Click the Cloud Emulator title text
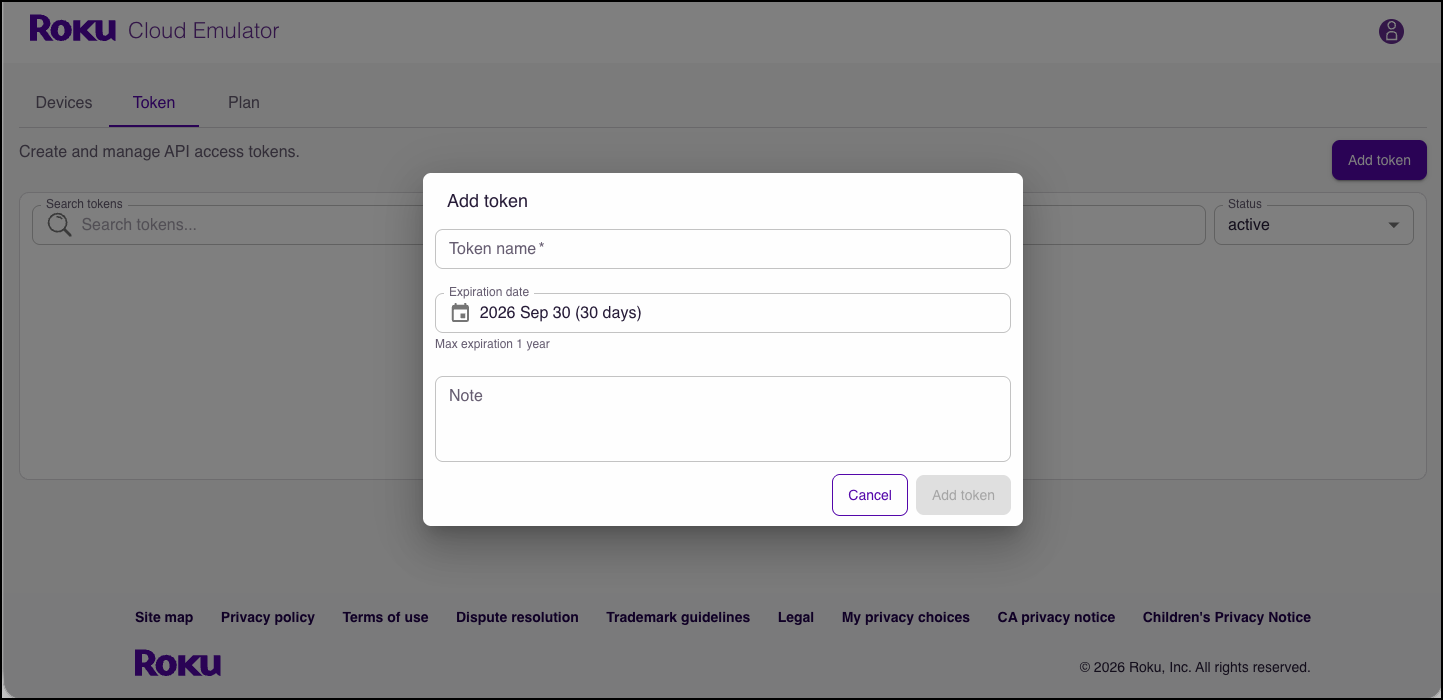 coord(203,31)
